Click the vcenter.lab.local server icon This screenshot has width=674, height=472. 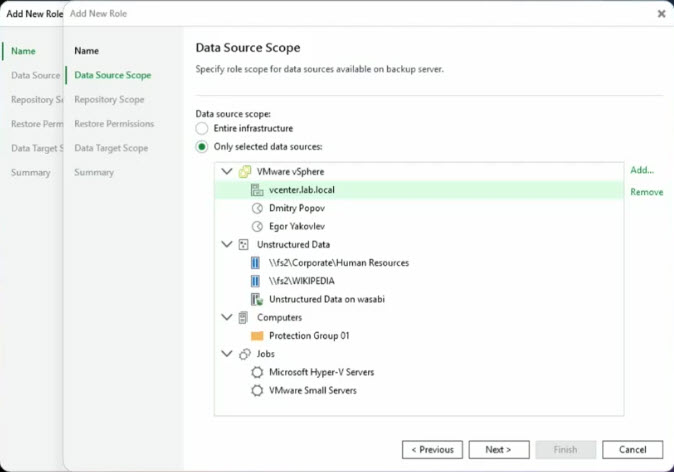257,190
